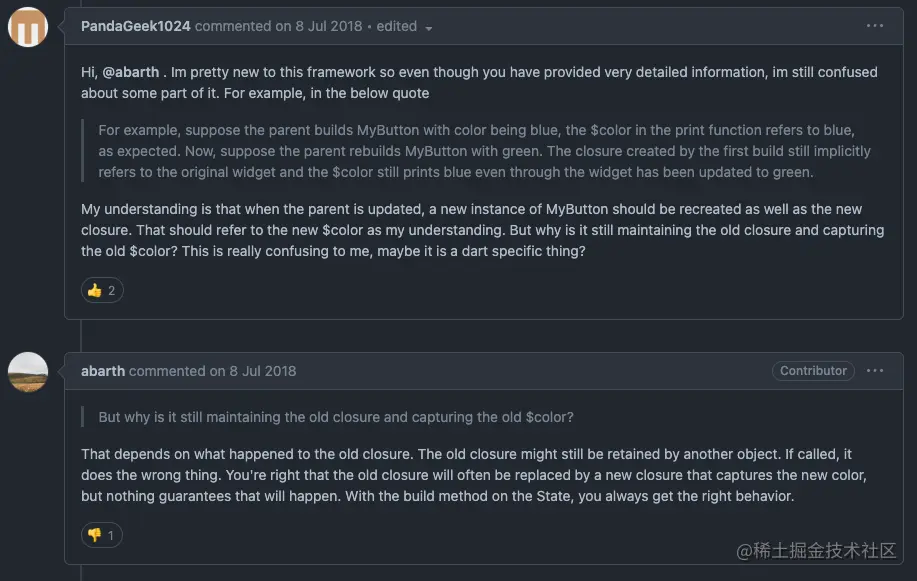Click the quoted 'But why is it still maintaining' text
Screen dimensions: 917x581
click(335, 417)
